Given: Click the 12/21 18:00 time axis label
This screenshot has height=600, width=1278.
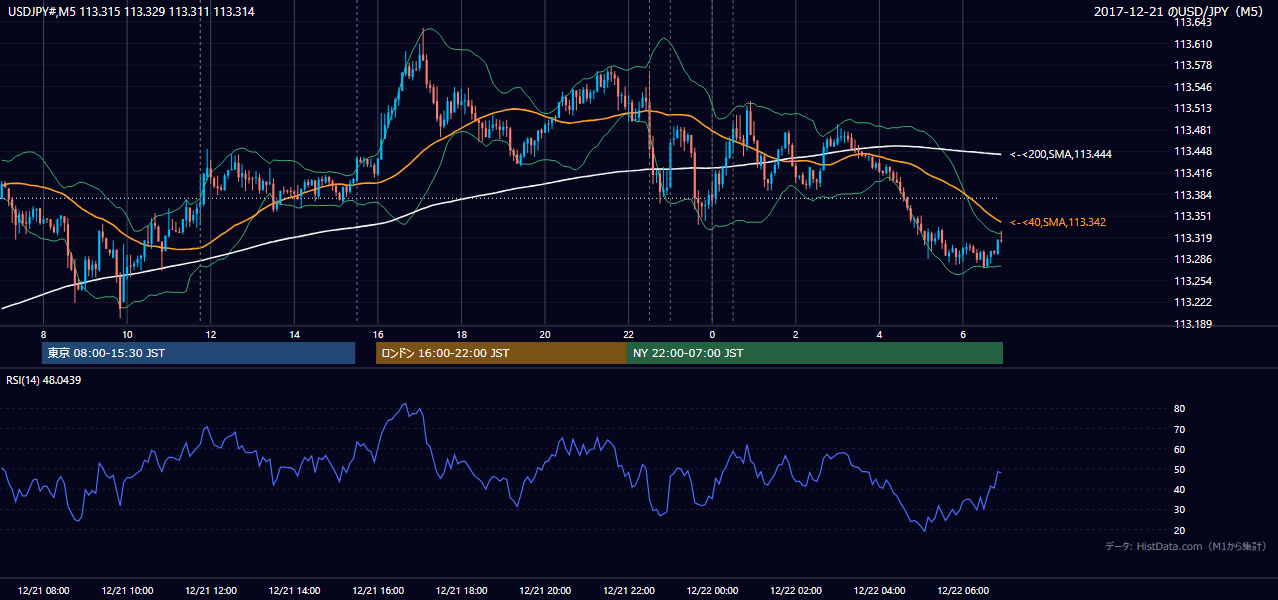Looking at the screenshot, I should click(x=462, y=591).
